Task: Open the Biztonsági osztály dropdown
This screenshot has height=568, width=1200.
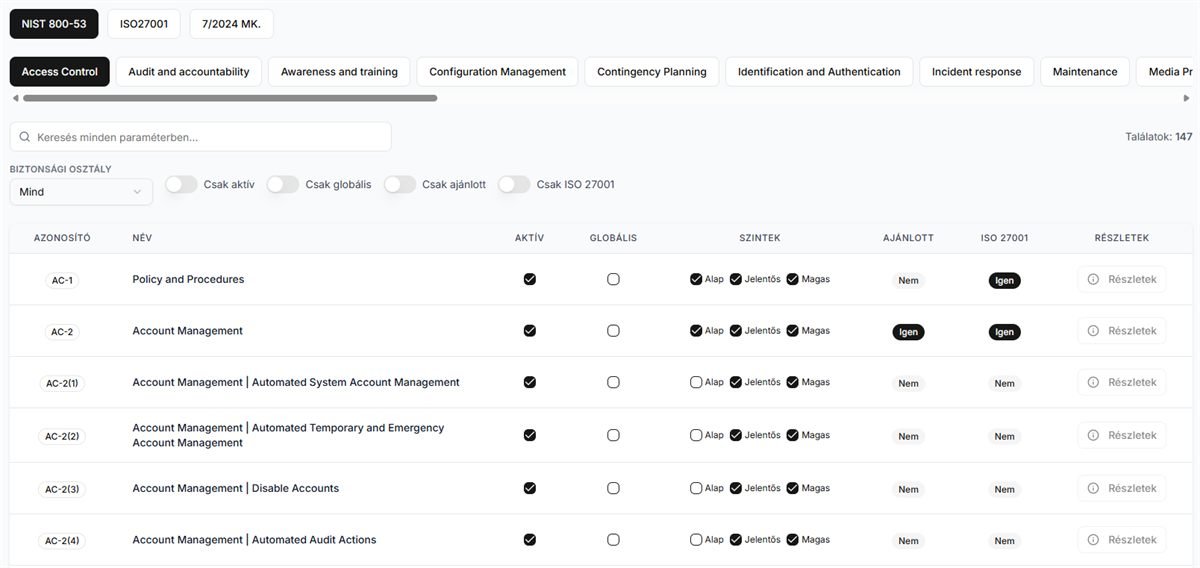Action: point(81,192)
